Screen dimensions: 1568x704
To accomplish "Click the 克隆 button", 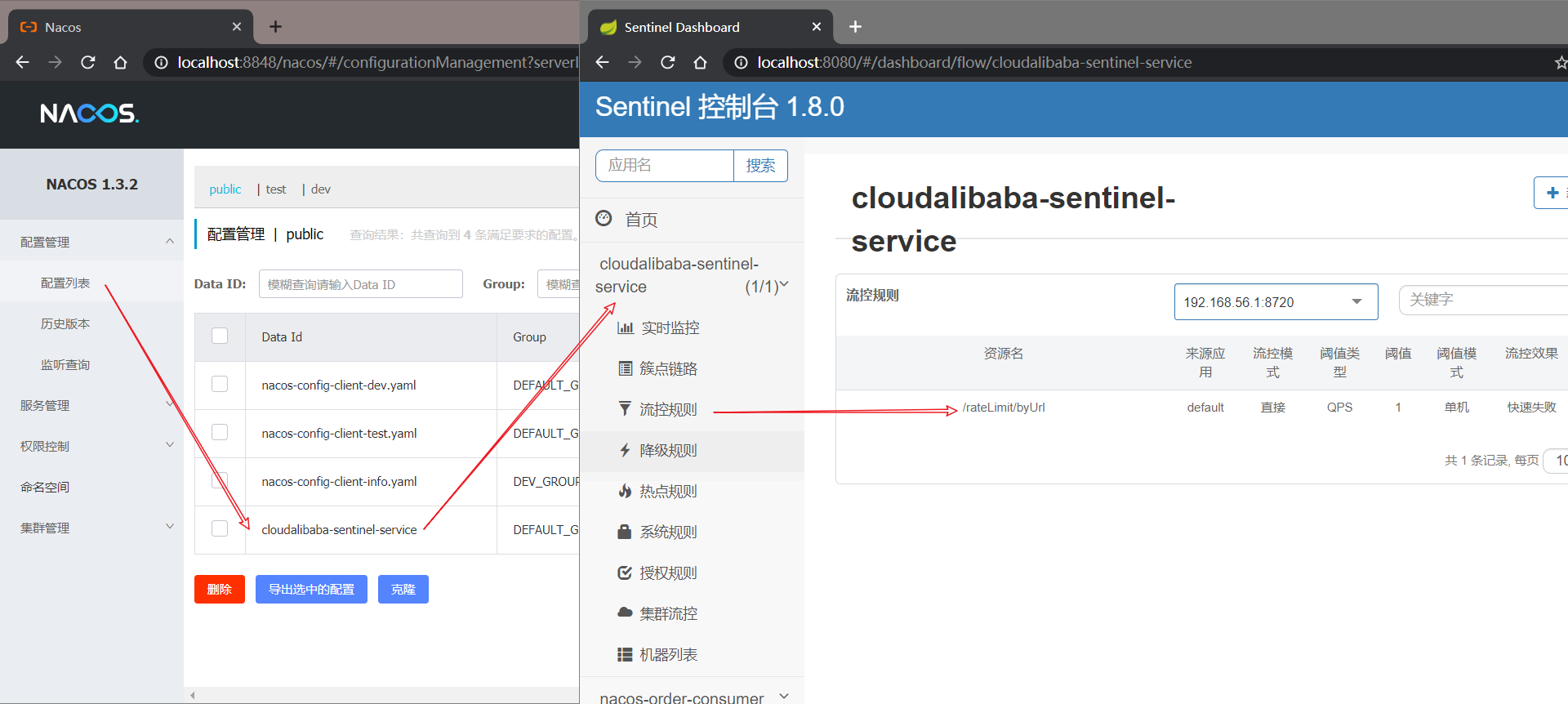I will tap(403, 589).
